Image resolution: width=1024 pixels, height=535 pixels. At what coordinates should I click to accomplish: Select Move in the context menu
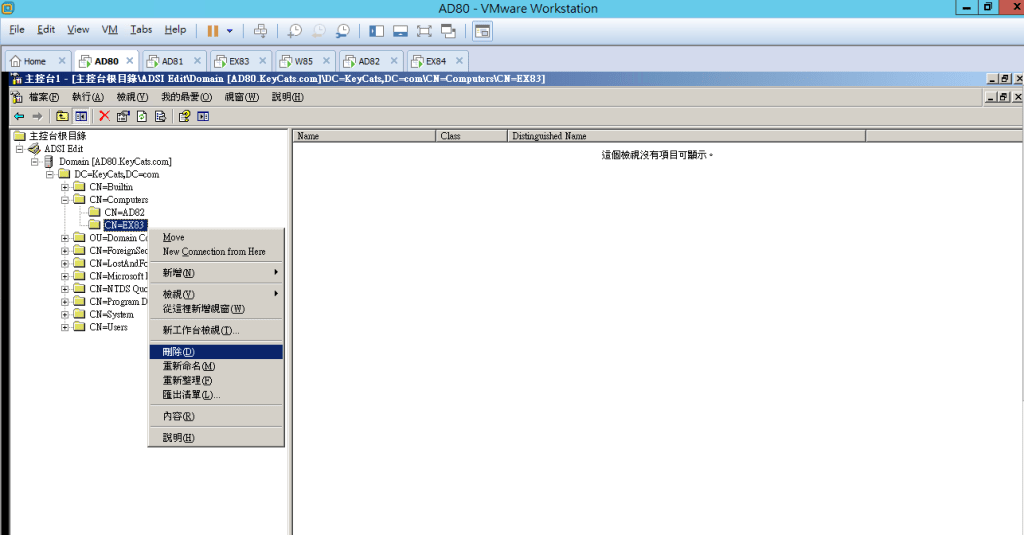click(174, 238)
